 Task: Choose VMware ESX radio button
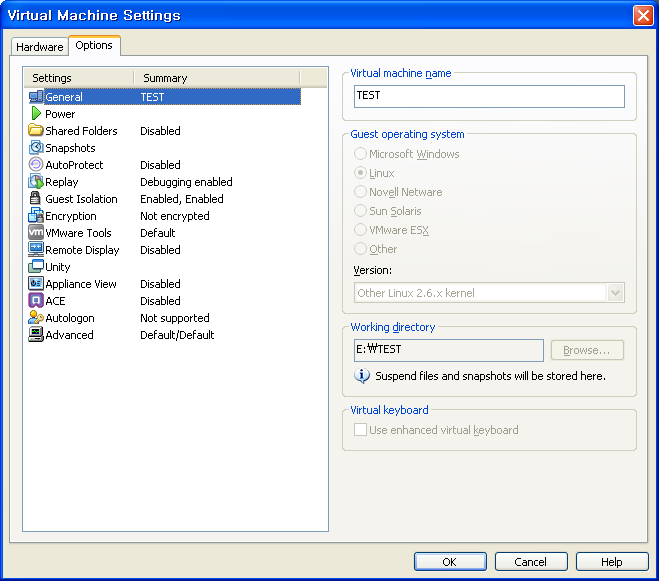pos(360,230)
